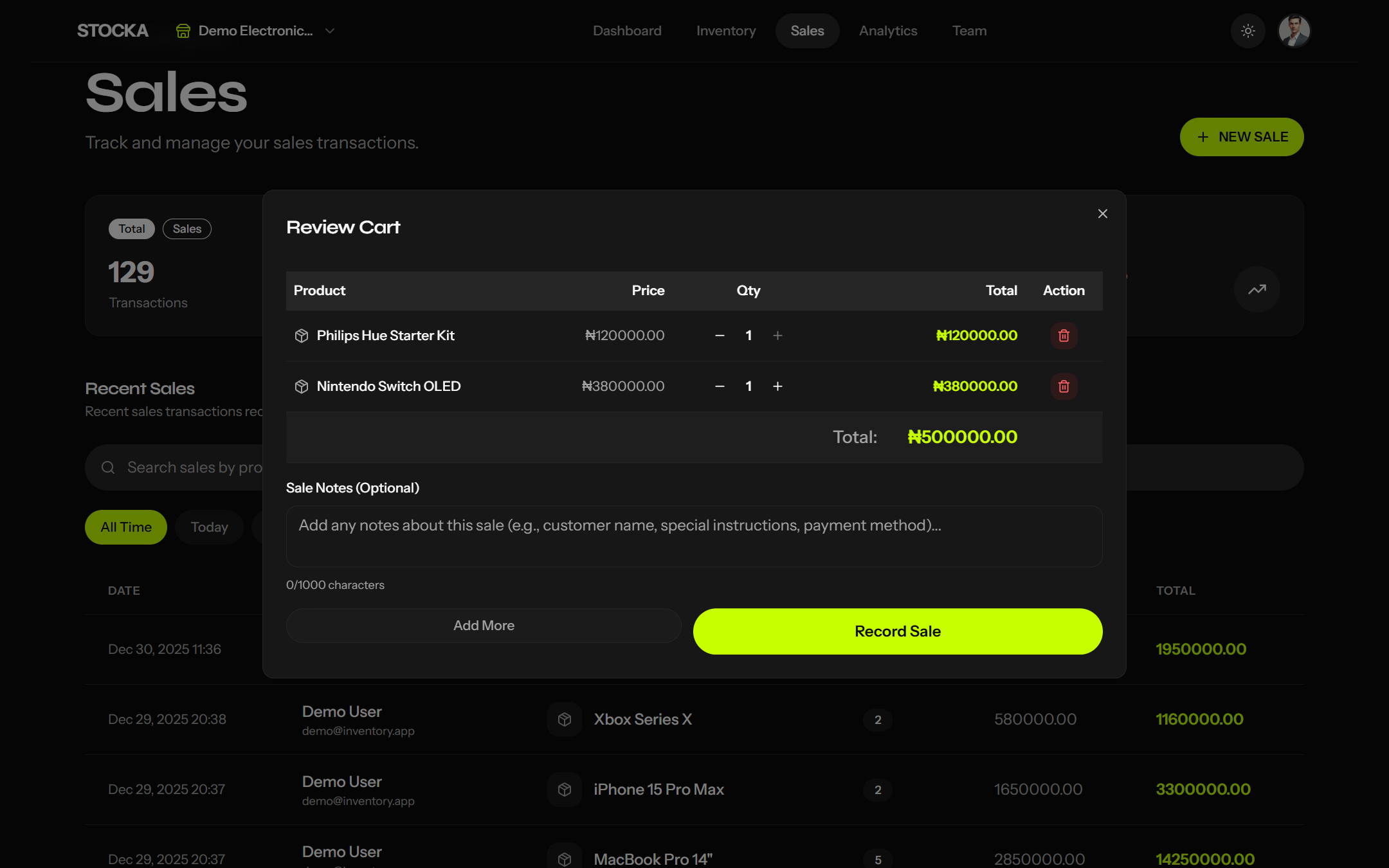This screenshot has width=1389, height=868.
Task: Close the Review Cart dialog
Action: pyautogui.click(x=1102, y=213)
